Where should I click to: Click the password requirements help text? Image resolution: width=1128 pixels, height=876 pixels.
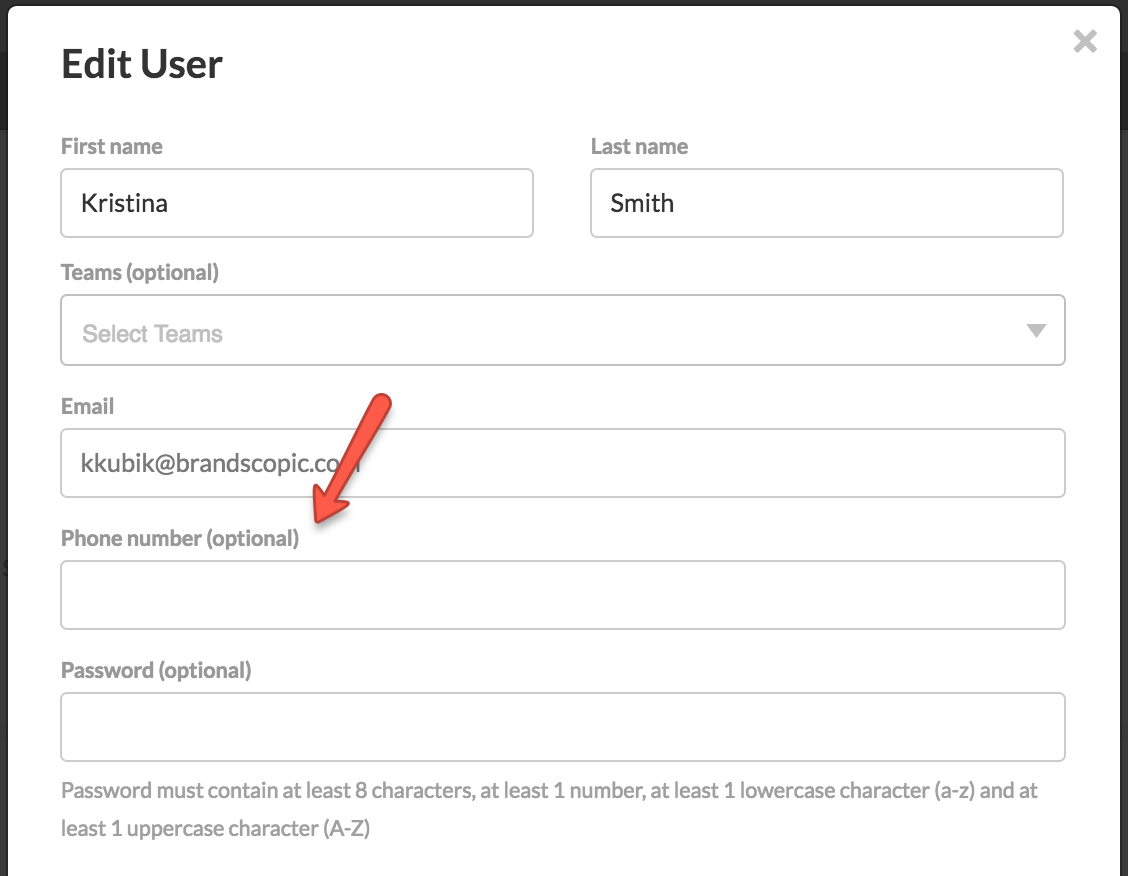click(x=549, y=809)
